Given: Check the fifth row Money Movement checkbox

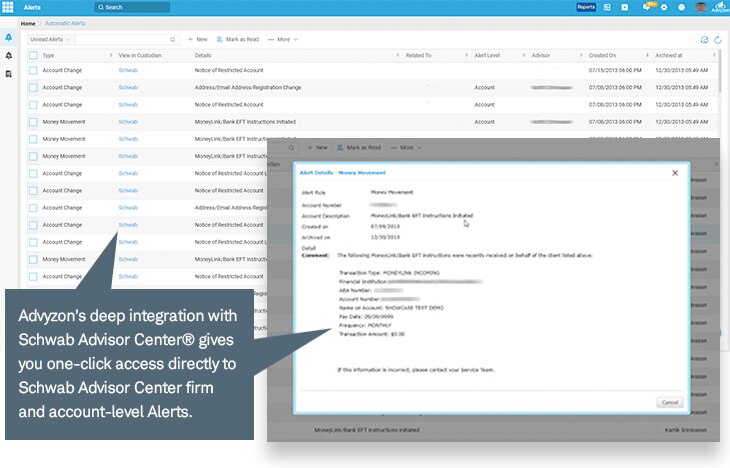Looking at the screenshot, I should pos(33,139).
